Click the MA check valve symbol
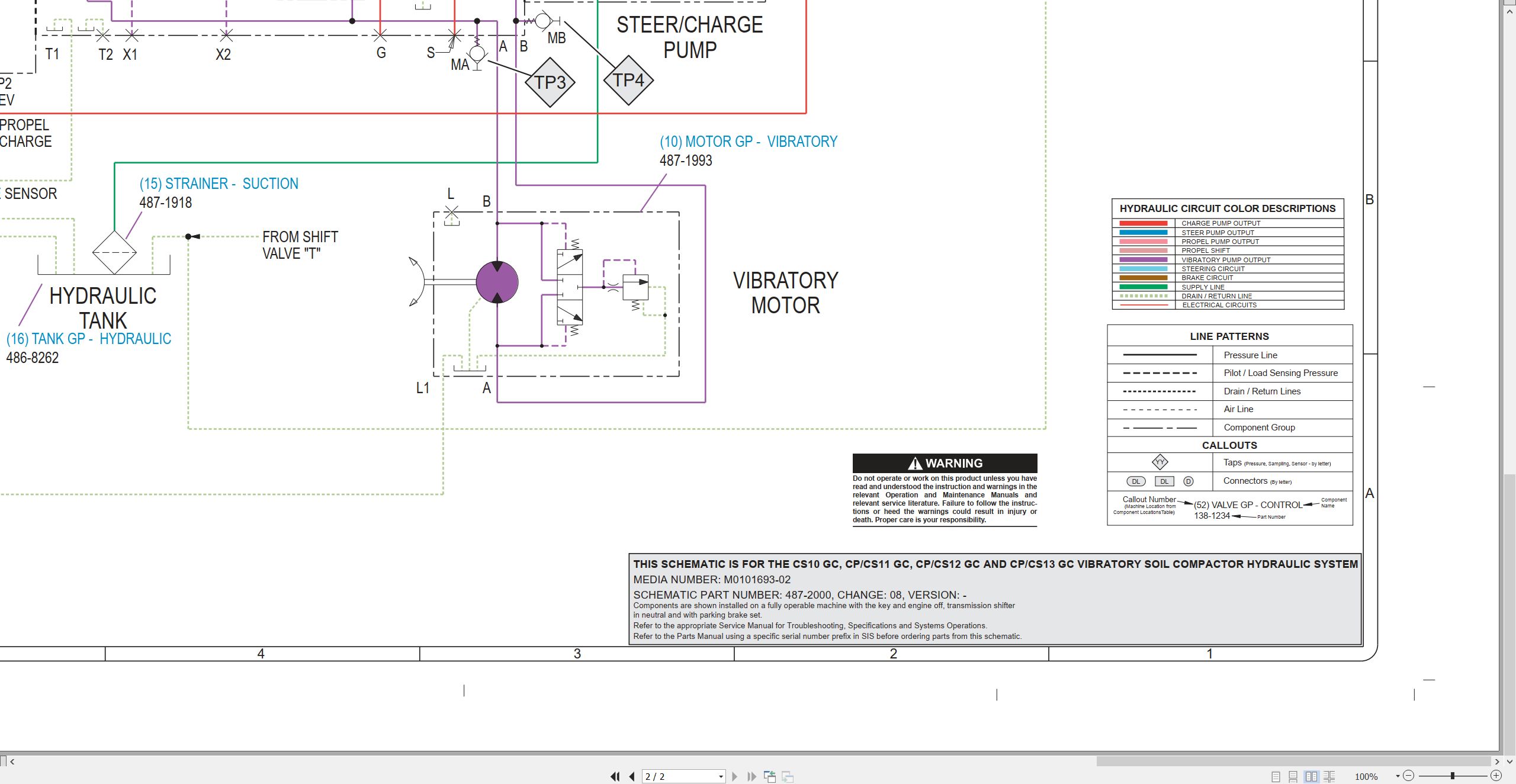The width and height of the screenshot is (1516, 784). pyautogui.click(x=477, y=54)
